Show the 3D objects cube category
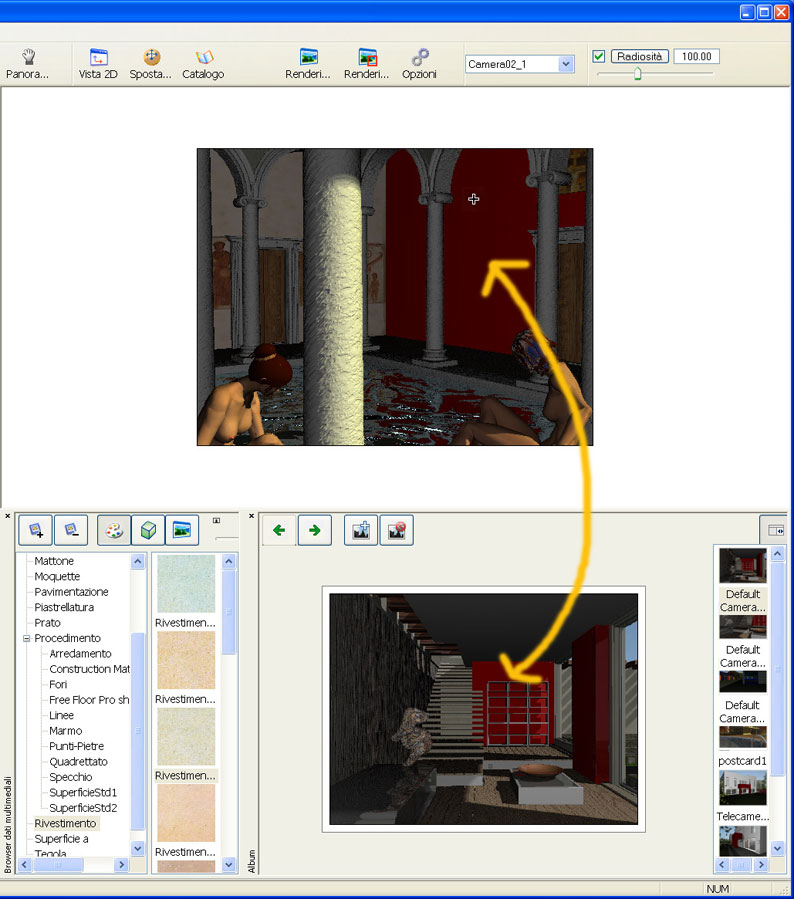Viewport: 794px width, 899px height. 148,530
